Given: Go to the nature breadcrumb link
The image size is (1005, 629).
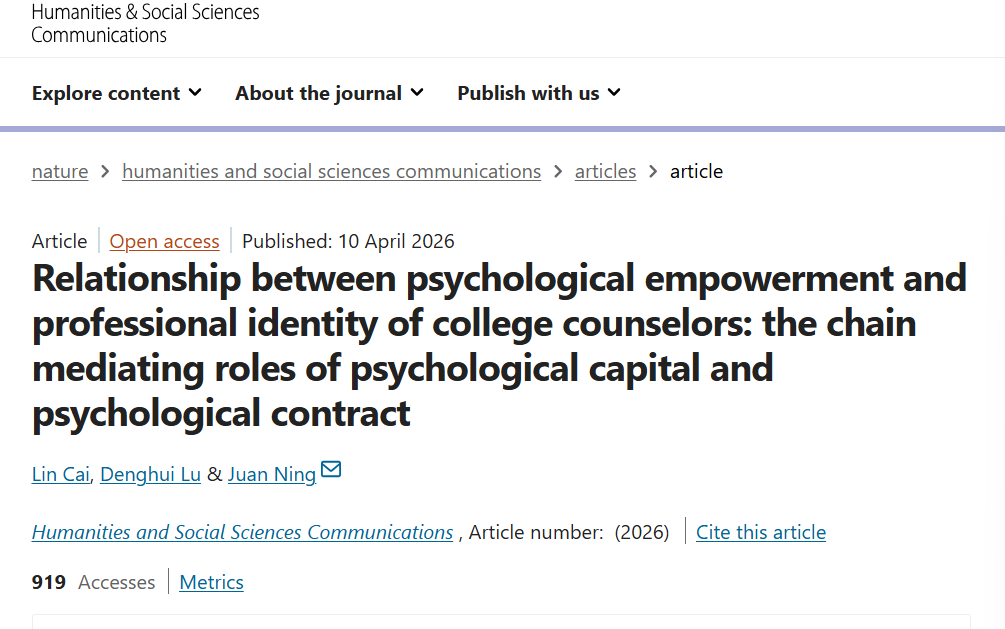Looking at the screenshot, I should click(x=60, y=171).
